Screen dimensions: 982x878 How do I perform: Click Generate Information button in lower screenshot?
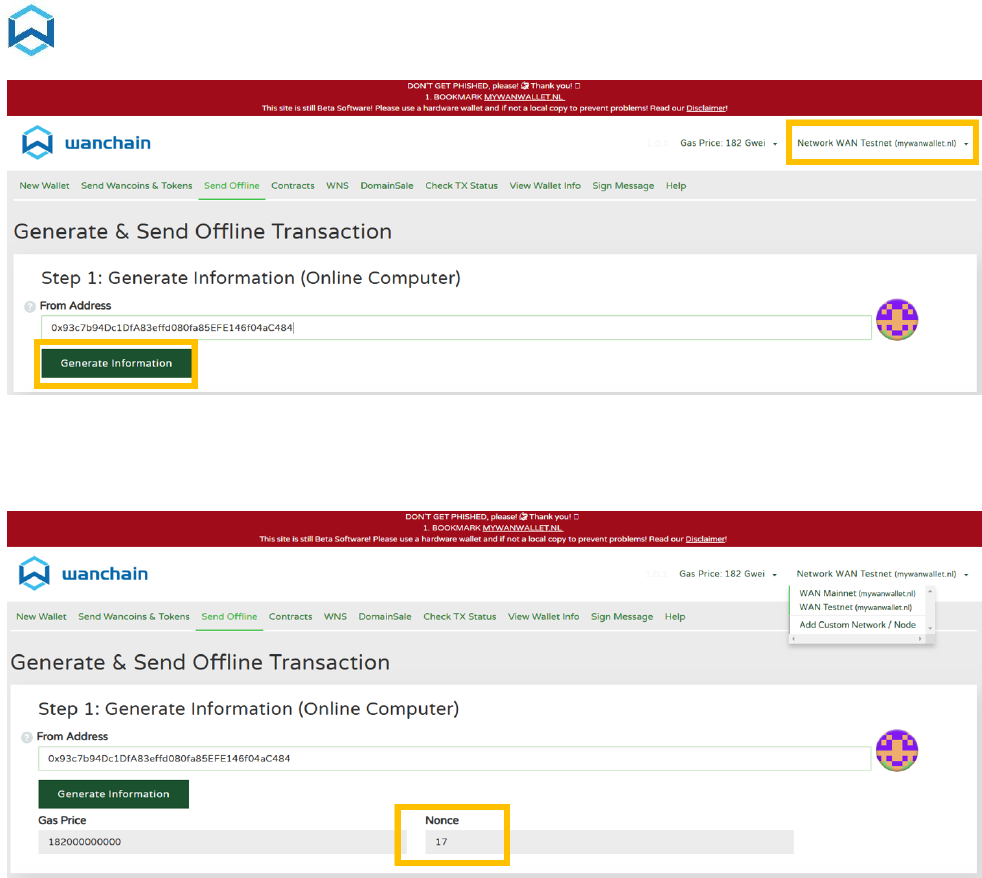coord(113,794)
